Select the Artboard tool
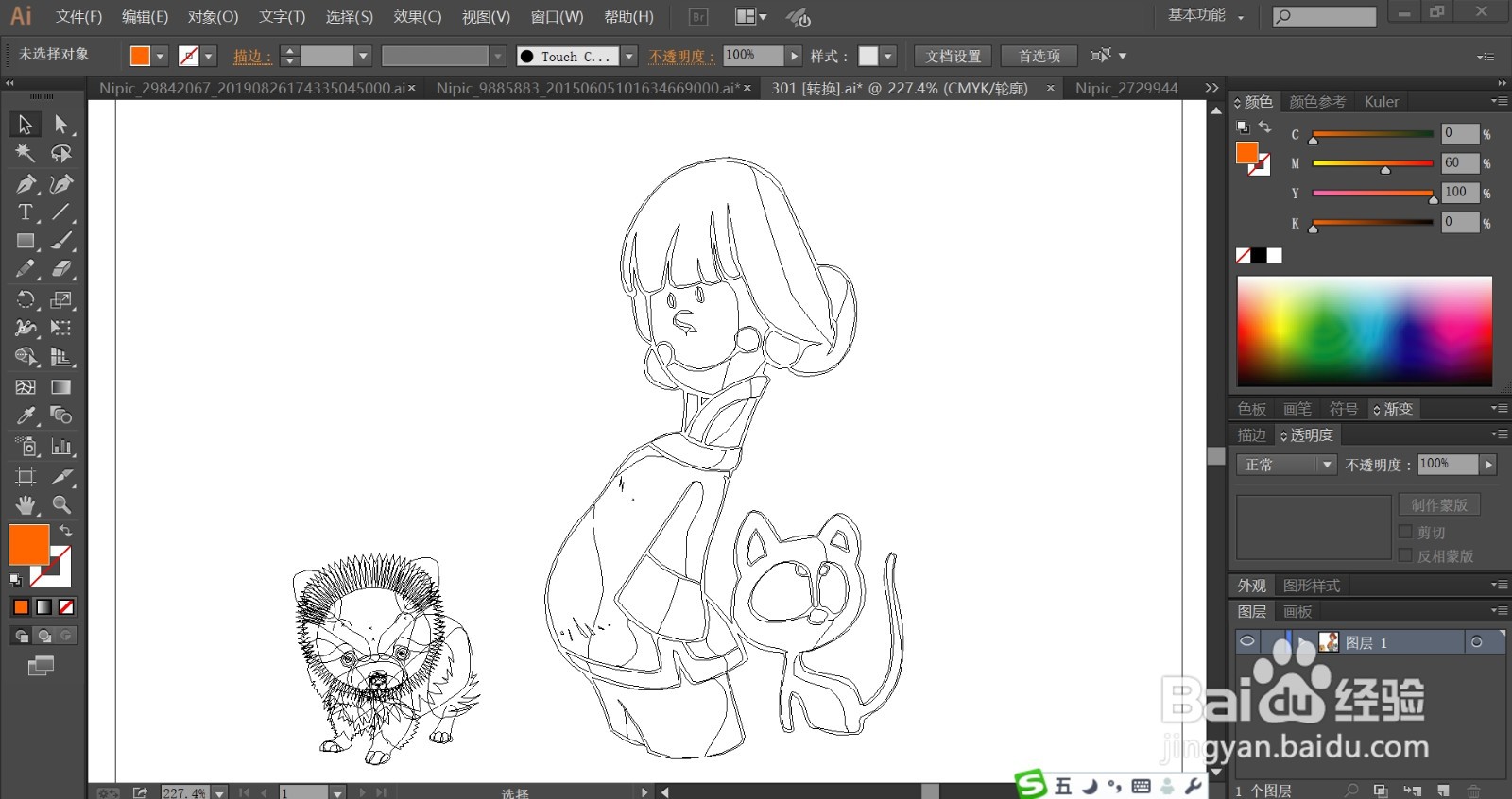 click(x=26, y=476)
